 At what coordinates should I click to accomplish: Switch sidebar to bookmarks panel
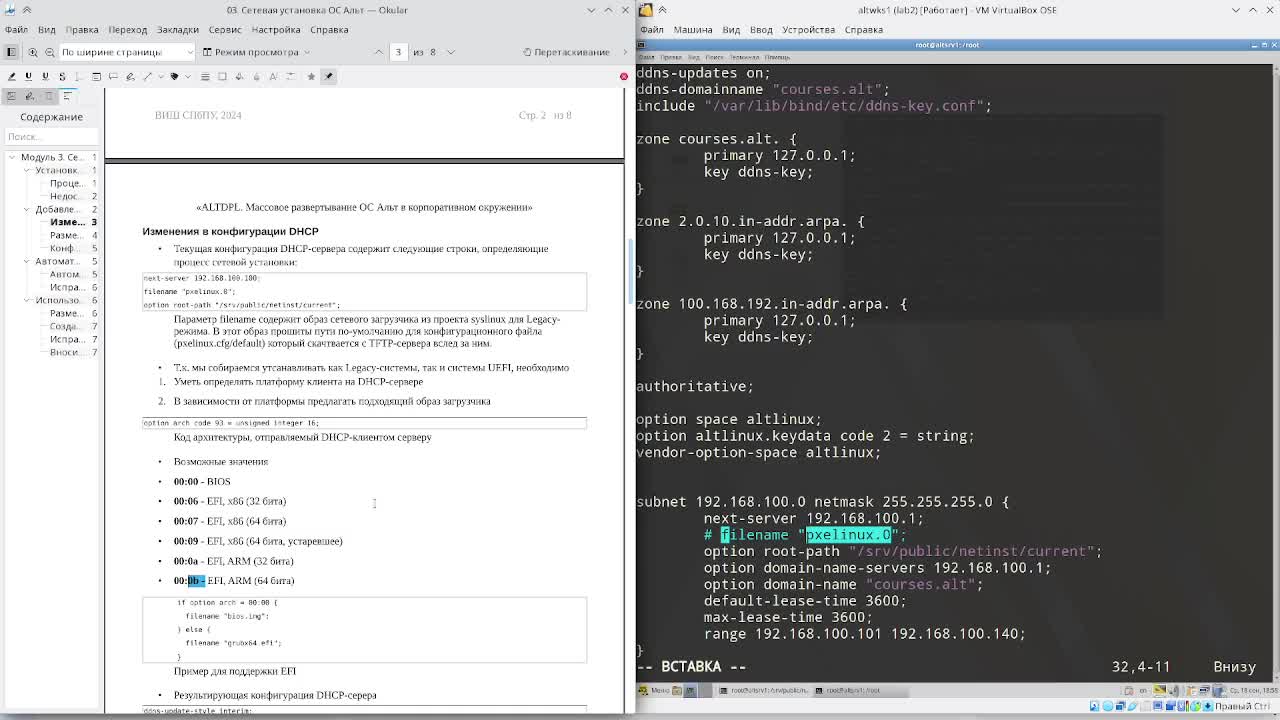[x=49, y=96]
